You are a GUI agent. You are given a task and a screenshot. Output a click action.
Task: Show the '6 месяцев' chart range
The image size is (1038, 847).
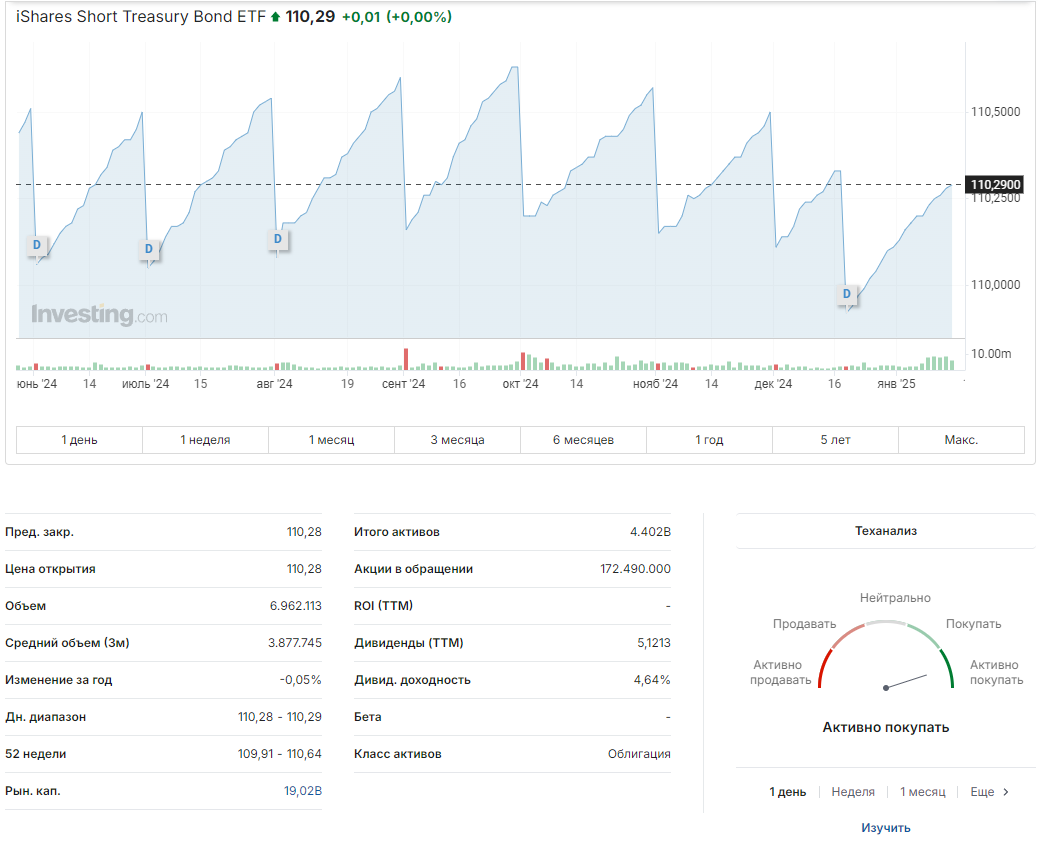click(583, 440)
